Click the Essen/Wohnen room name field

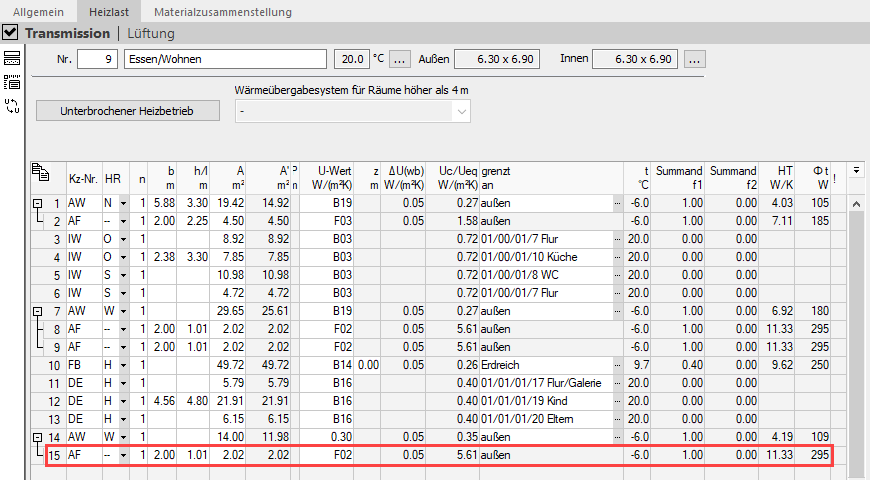pos(225,59)
